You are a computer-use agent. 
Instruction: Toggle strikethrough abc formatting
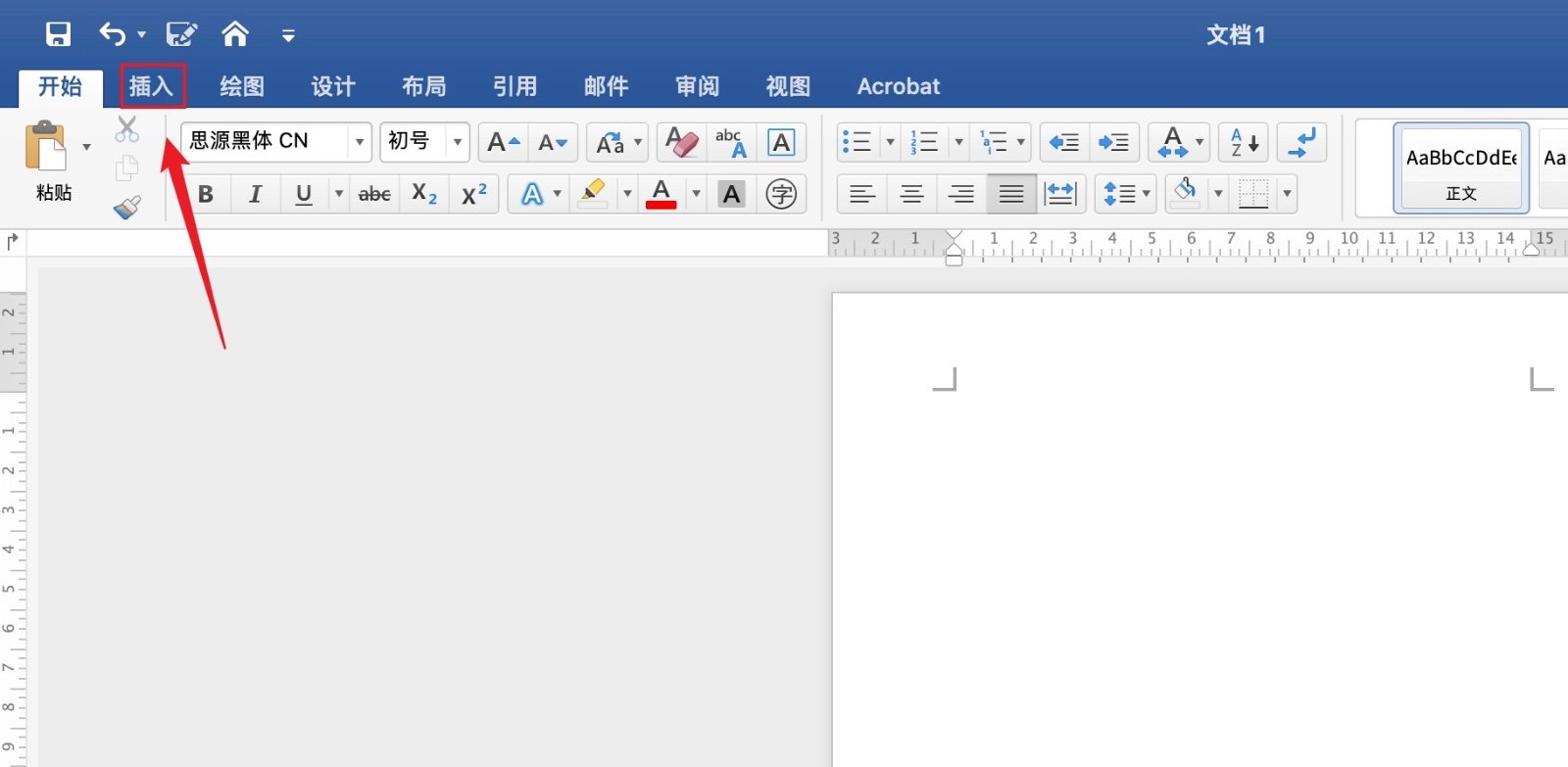coord(374,194)
